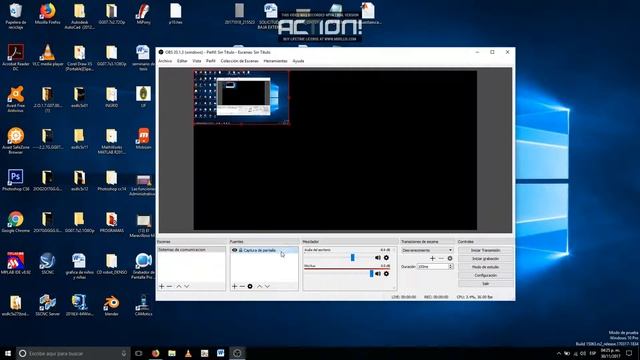Click the VLC media player desktop icon

[x=47, y=56]
